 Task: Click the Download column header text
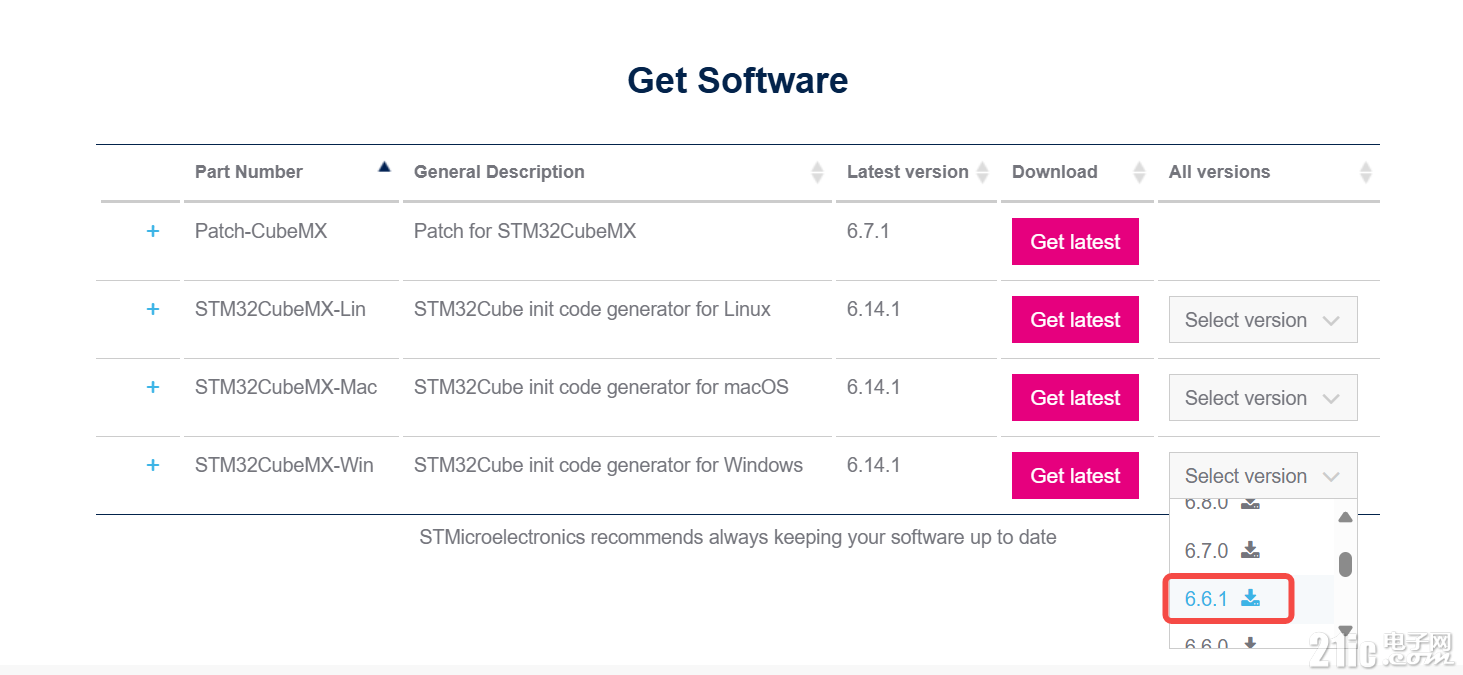pos(1055,172)
